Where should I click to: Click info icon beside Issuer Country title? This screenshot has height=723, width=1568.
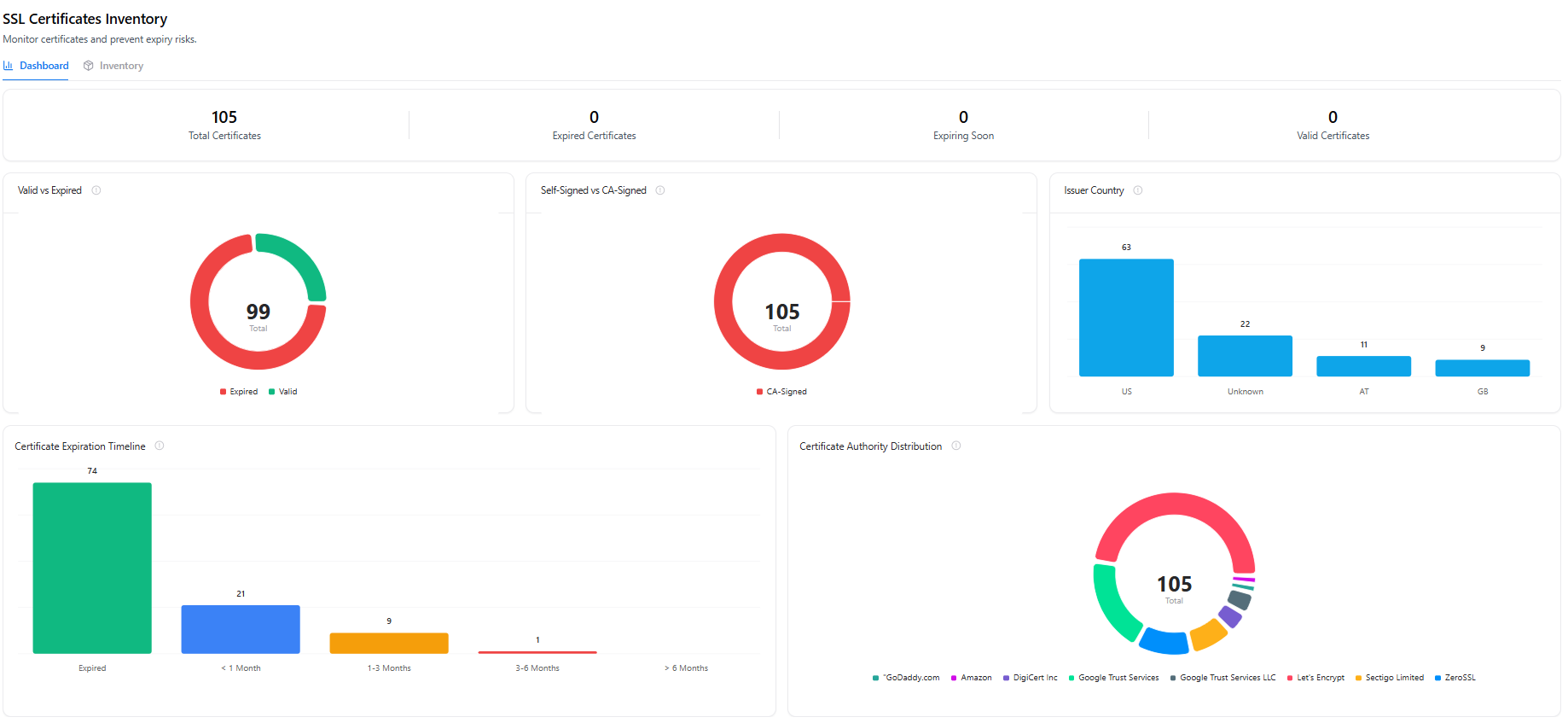click(x=1138, y=190)
